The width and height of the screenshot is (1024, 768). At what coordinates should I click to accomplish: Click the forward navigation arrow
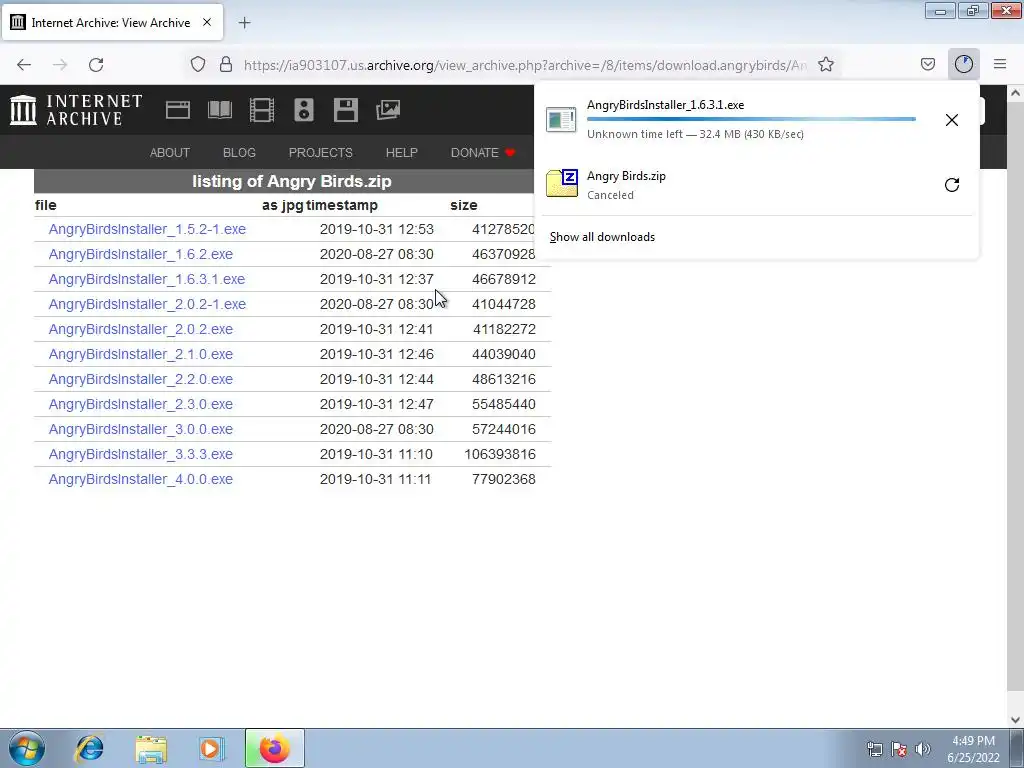60,65
